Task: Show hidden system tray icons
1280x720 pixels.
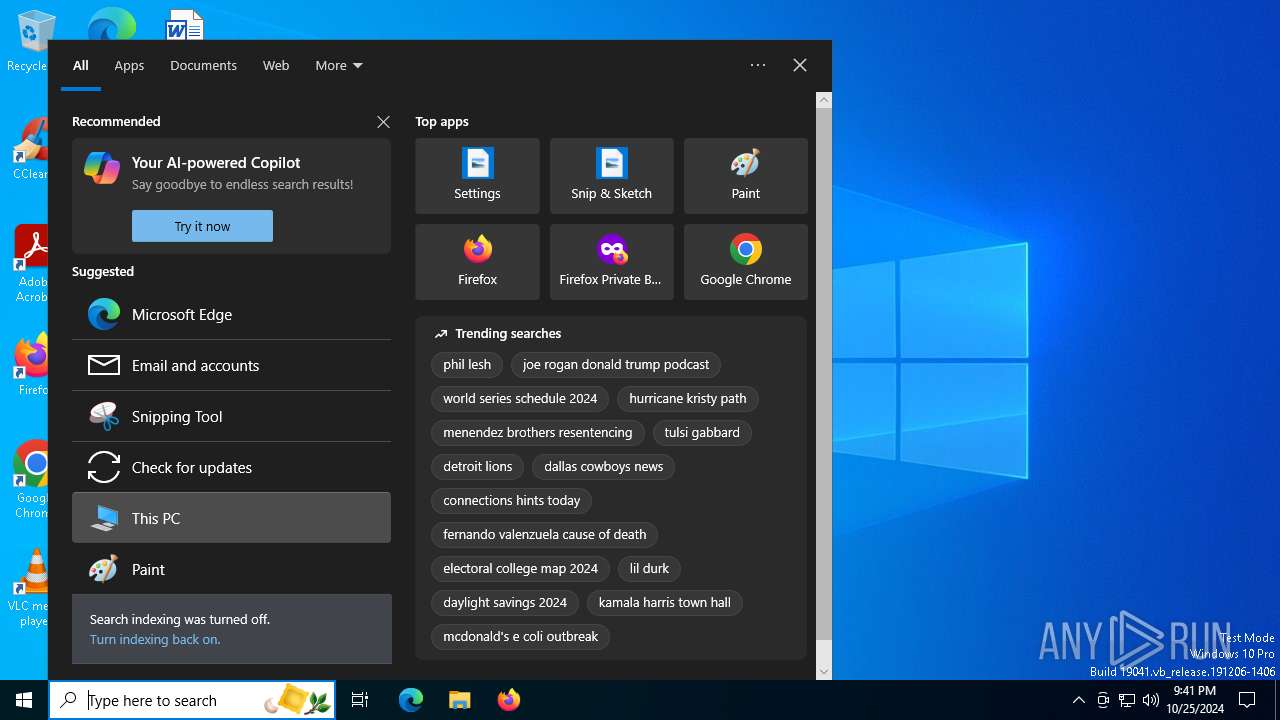Action: click(1078, 700)
